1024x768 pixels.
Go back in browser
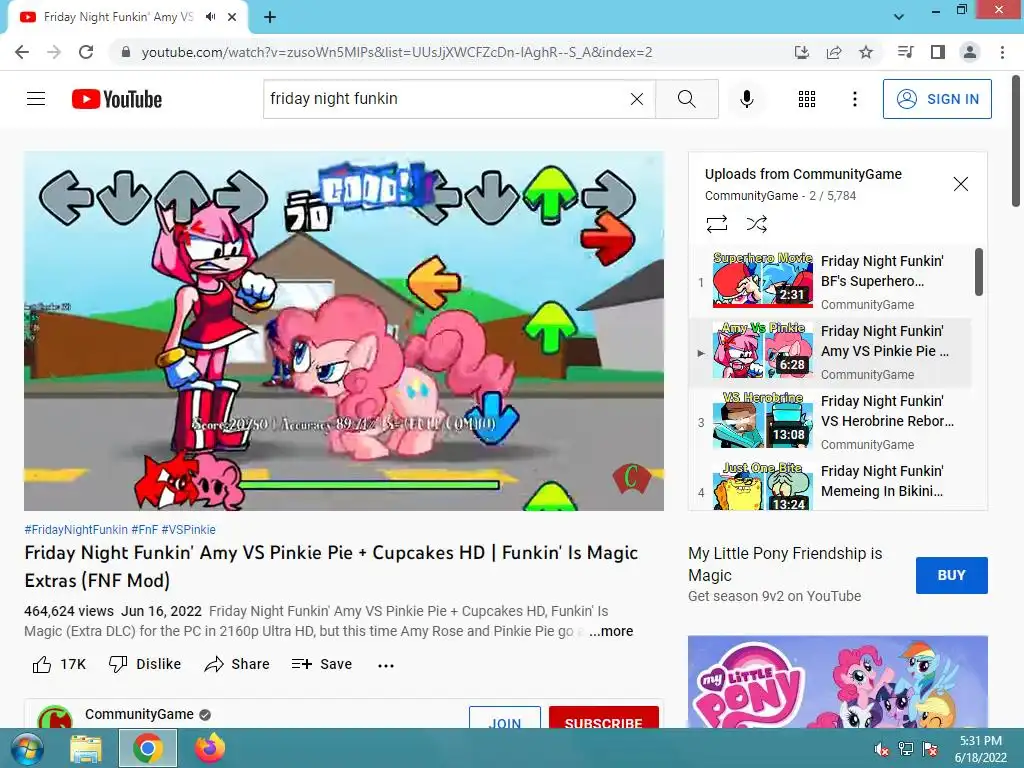pyautogui.click(x=22, y=52)
